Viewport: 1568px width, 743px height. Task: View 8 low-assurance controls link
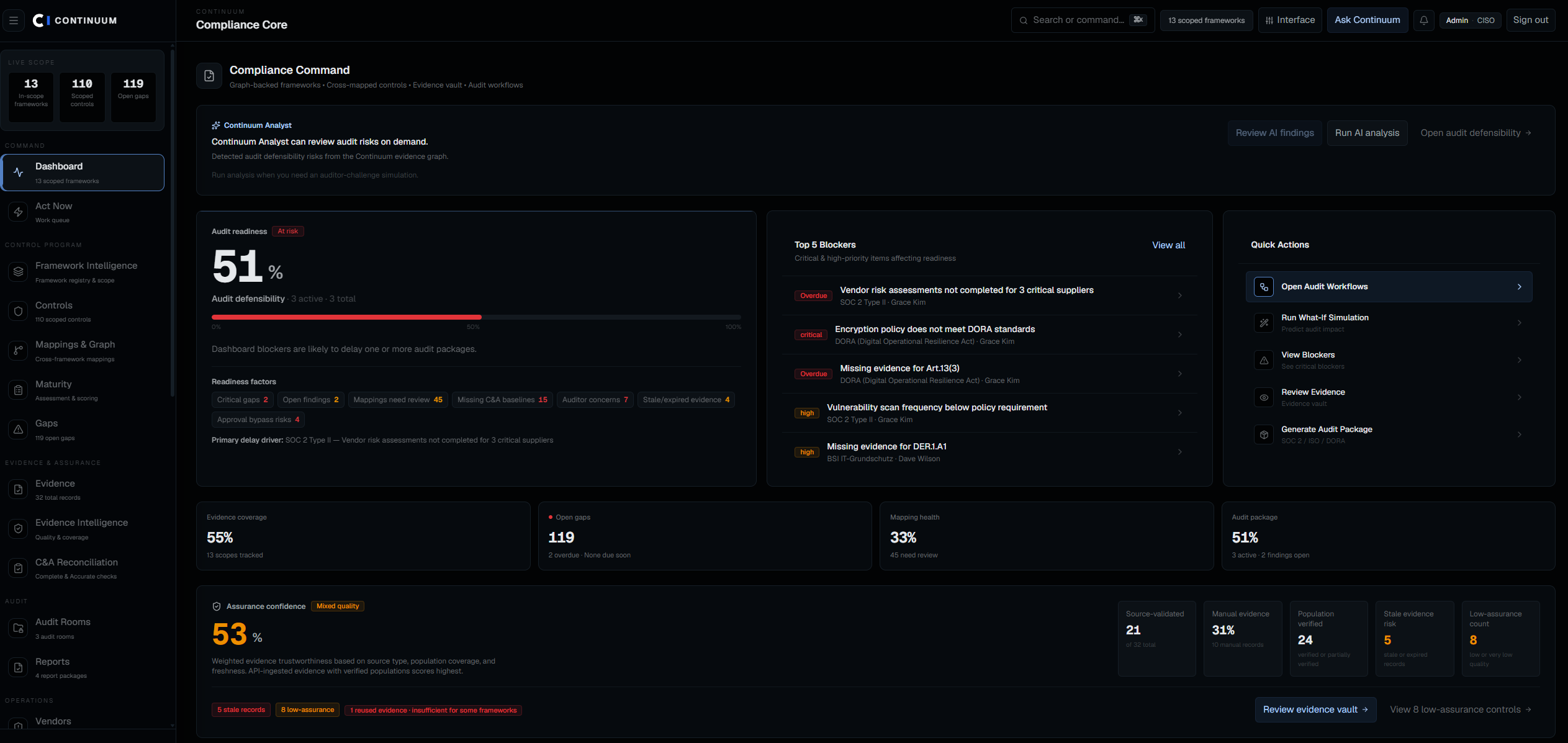(x=1460, y=709)
